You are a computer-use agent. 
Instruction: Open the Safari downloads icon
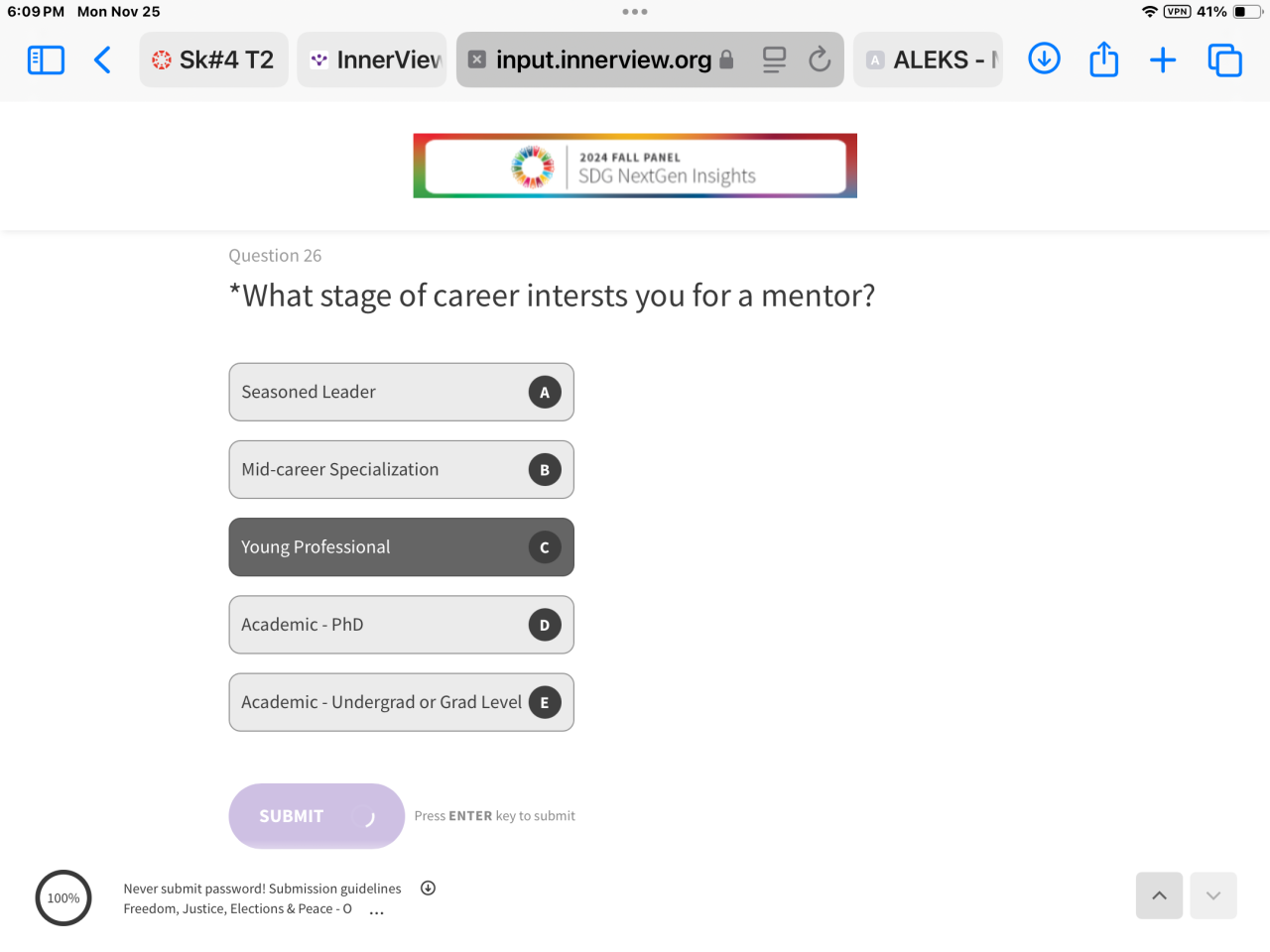pos(1044,59)
